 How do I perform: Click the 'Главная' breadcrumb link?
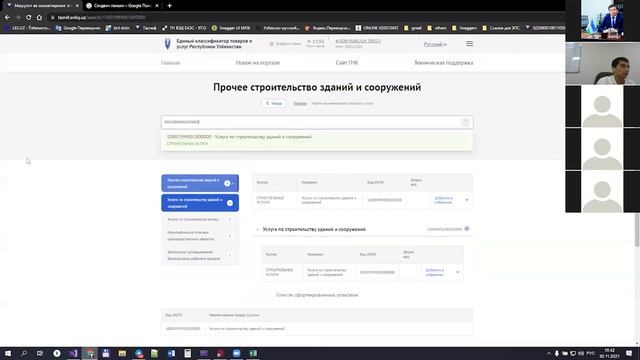point(300,104)
